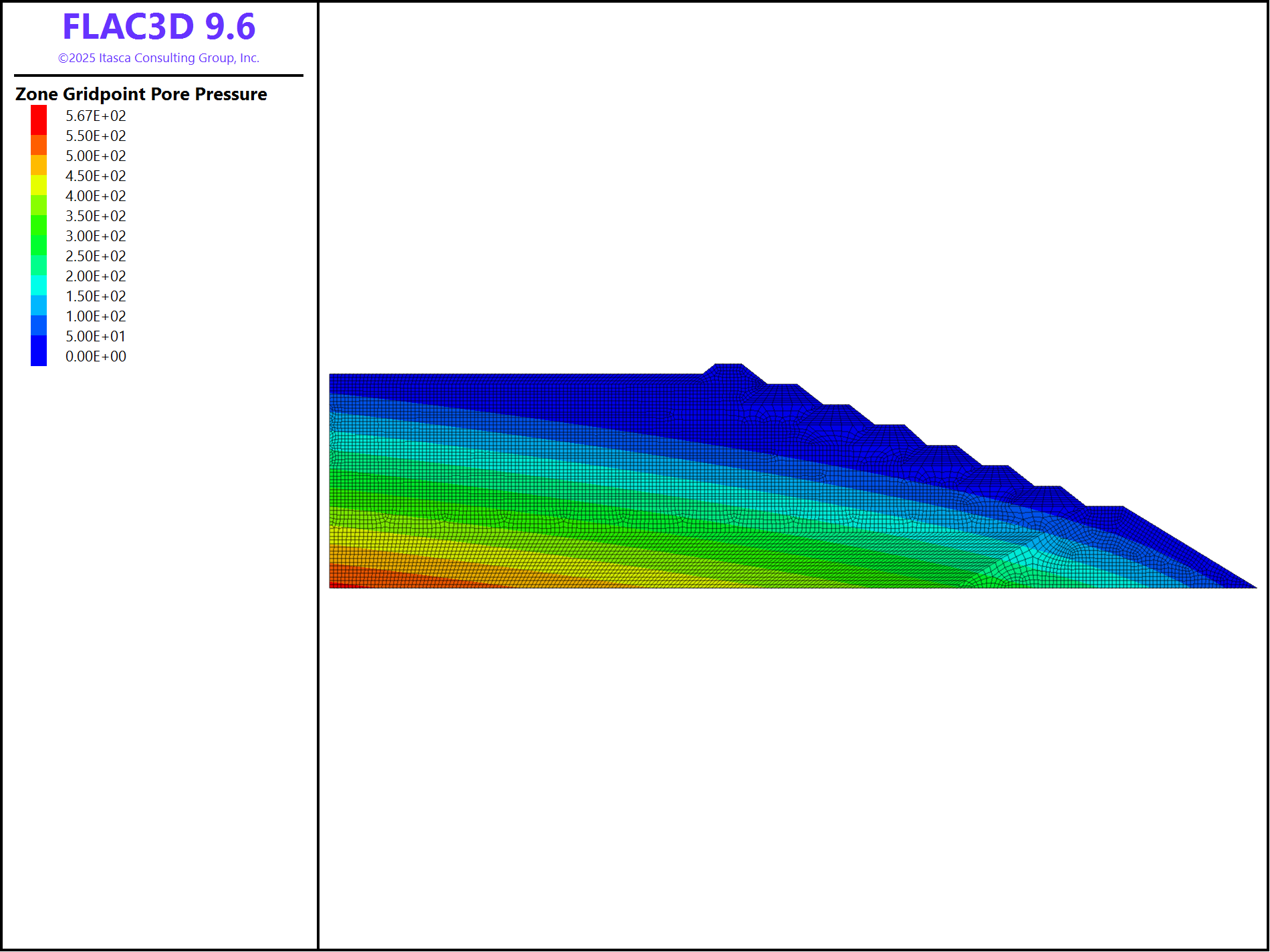Click the FLAC3D 9.6 title text

(158, 27)
